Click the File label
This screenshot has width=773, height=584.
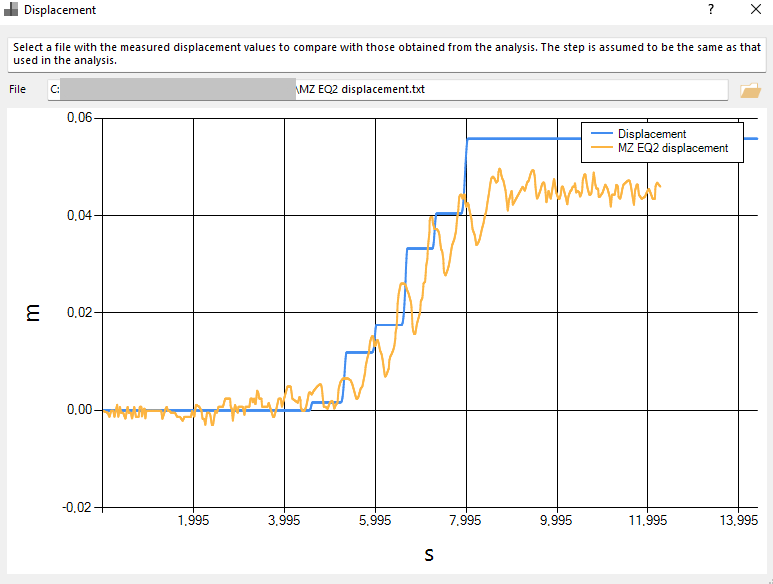(x=17, y=89)
